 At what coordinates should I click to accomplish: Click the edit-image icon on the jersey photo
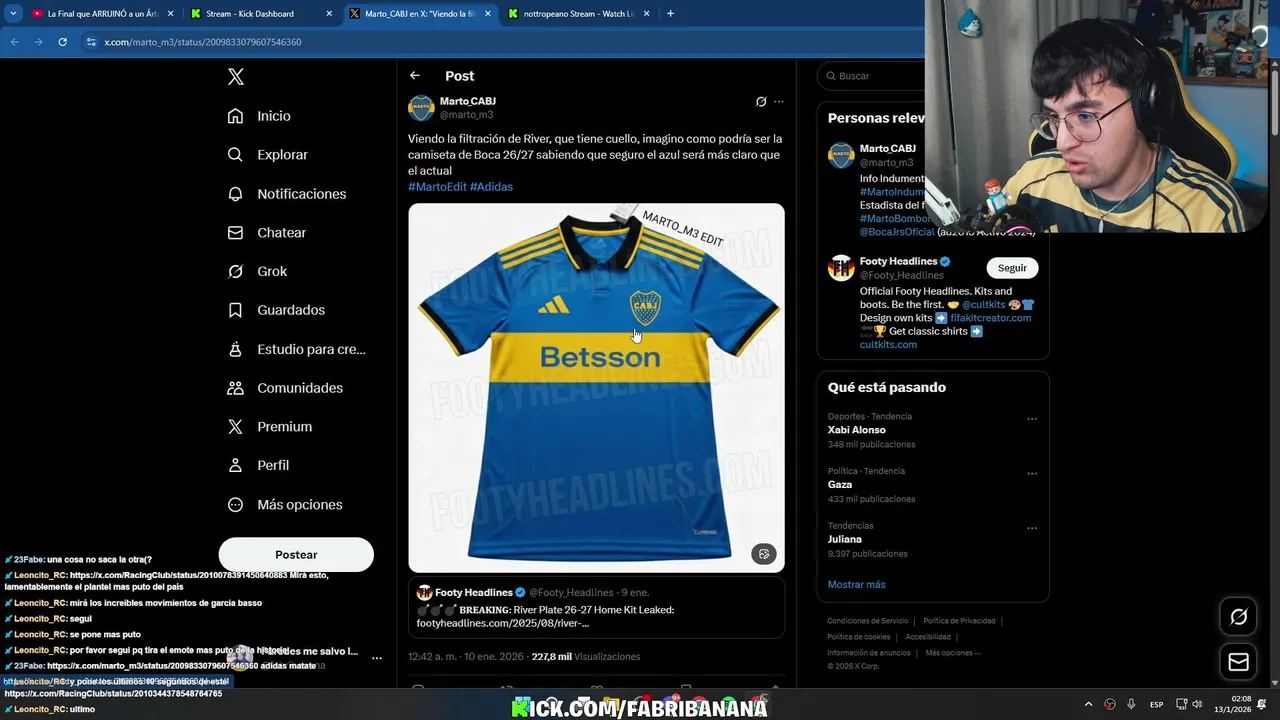764,554
